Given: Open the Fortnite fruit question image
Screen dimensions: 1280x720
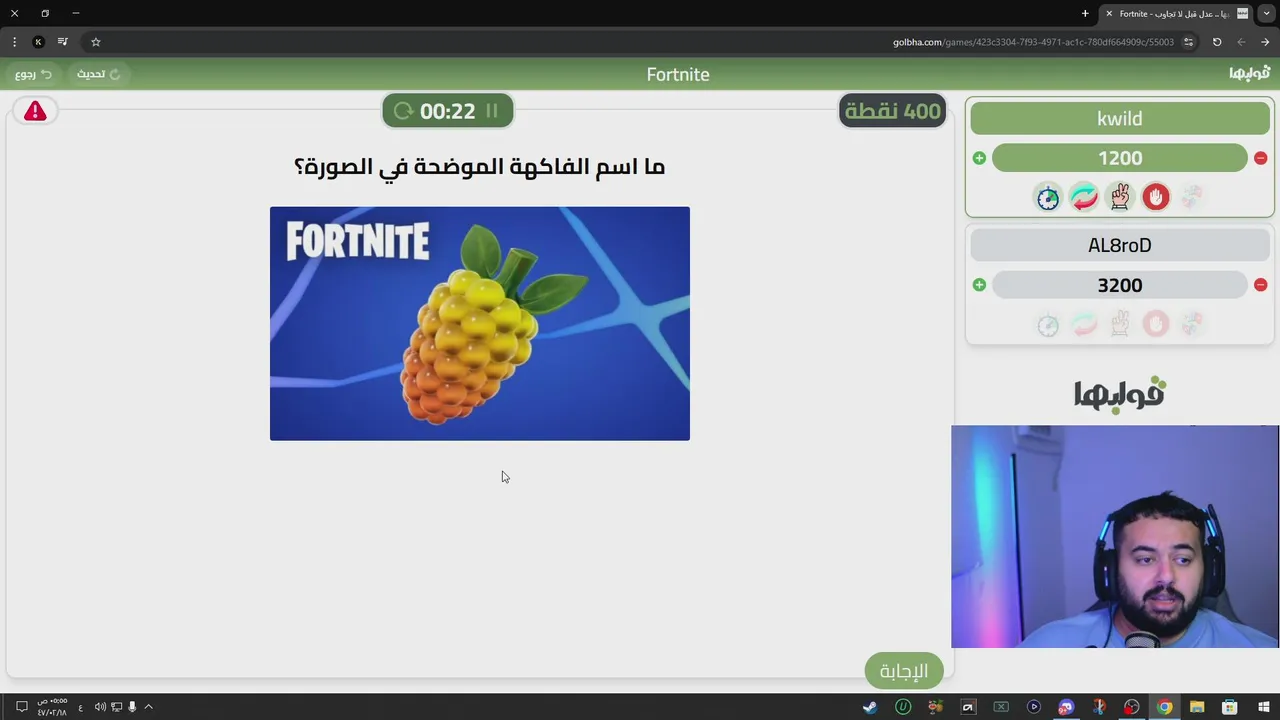Looking at the screenshot, I should (x=480, y=323).
